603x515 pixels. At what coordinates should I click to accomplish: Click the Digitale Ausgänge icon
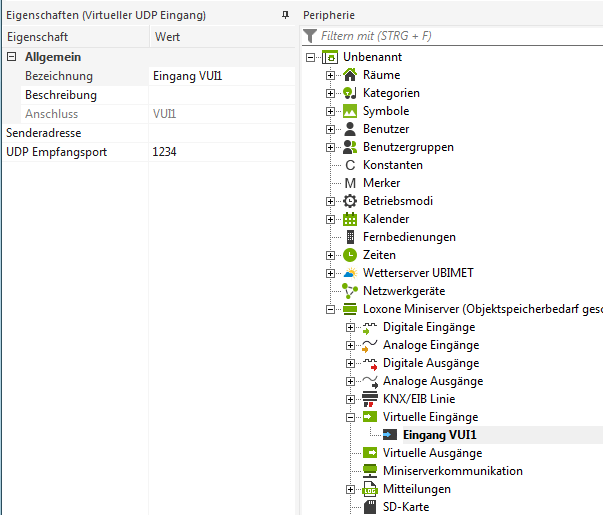point(370,363)
